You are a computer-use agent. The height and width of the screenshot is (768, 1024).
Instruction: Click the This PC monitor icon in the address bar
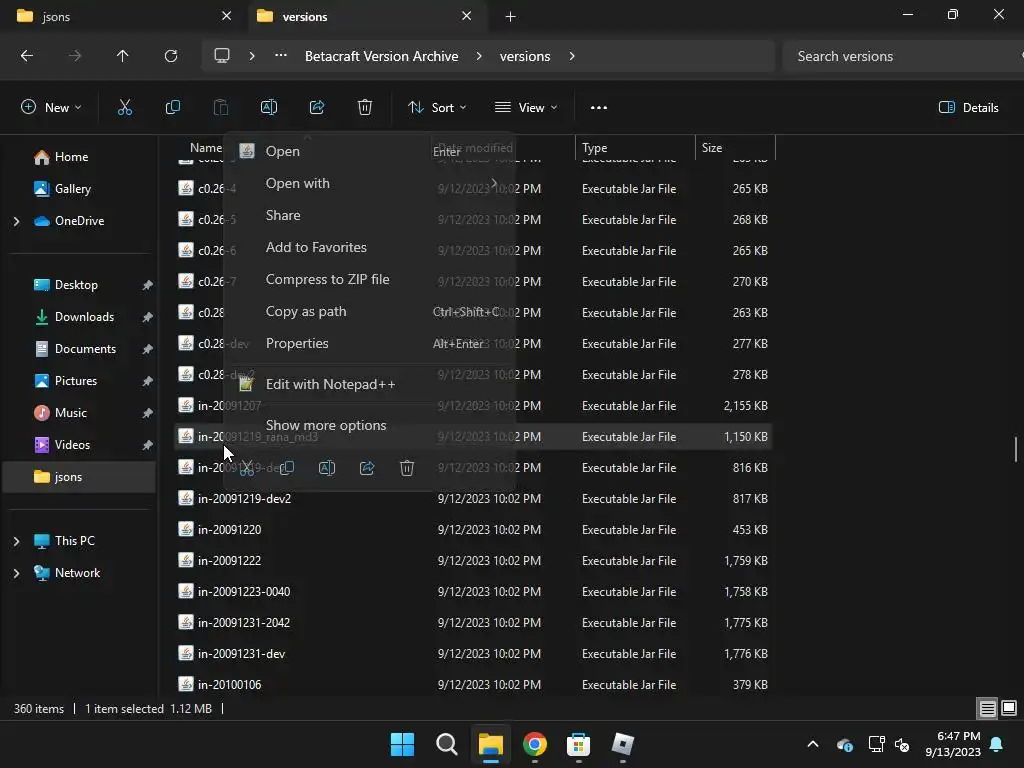[222, 56]
